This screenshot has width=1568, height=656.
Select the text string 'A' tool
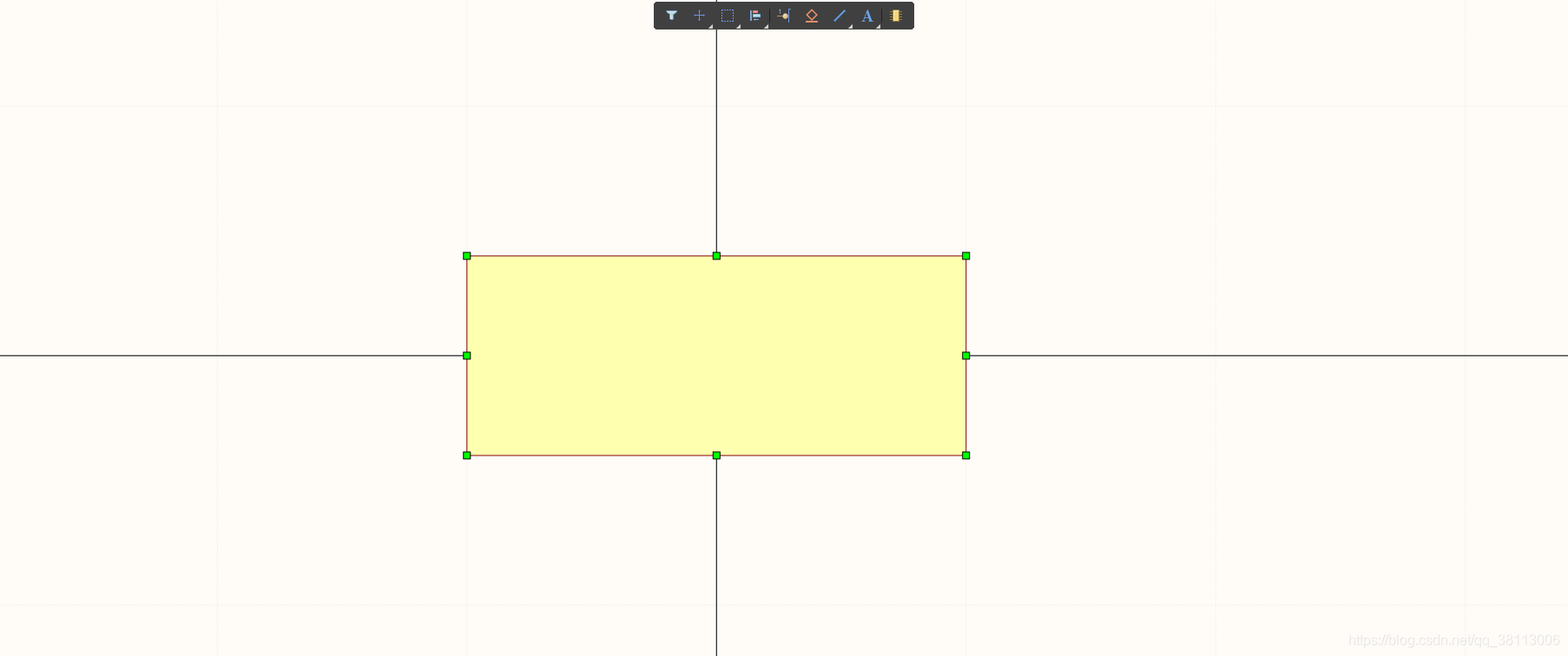867,16
